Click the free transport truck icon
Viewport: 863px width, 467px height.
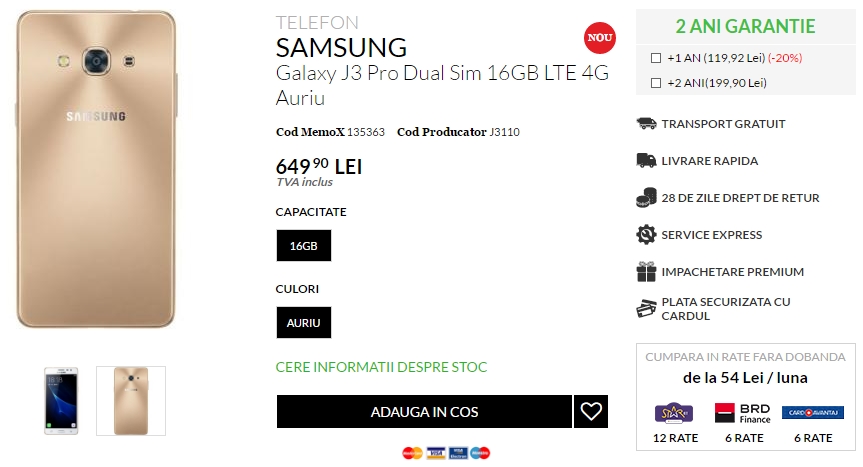coord(646,124)
